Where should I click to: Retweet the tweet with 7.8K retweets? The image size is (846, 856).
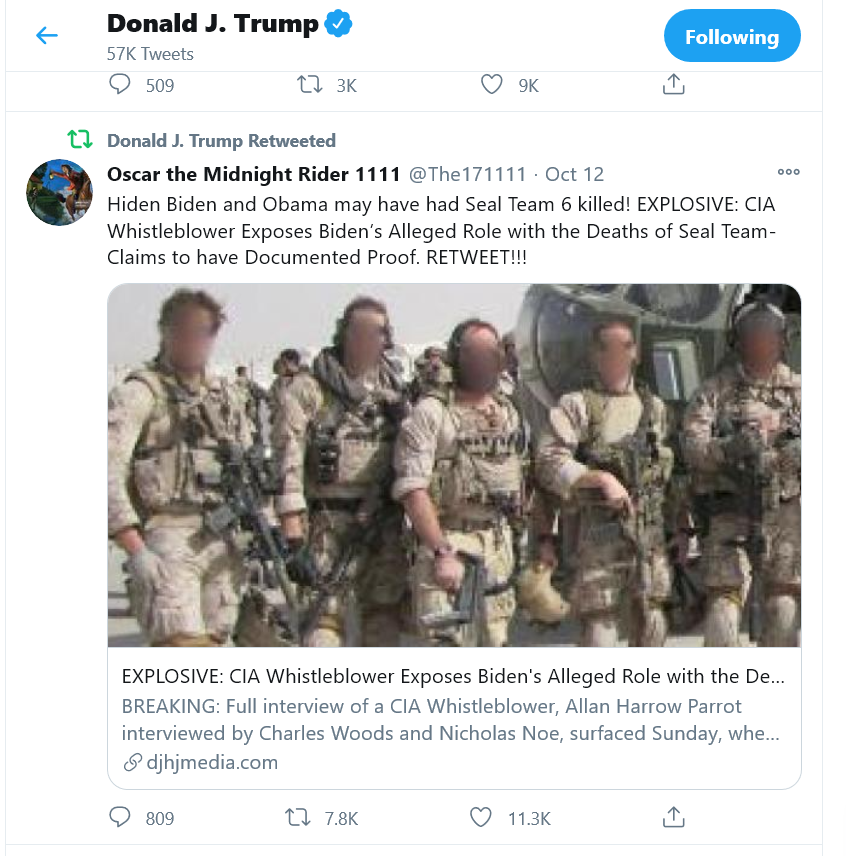click(x=298, y=818)
